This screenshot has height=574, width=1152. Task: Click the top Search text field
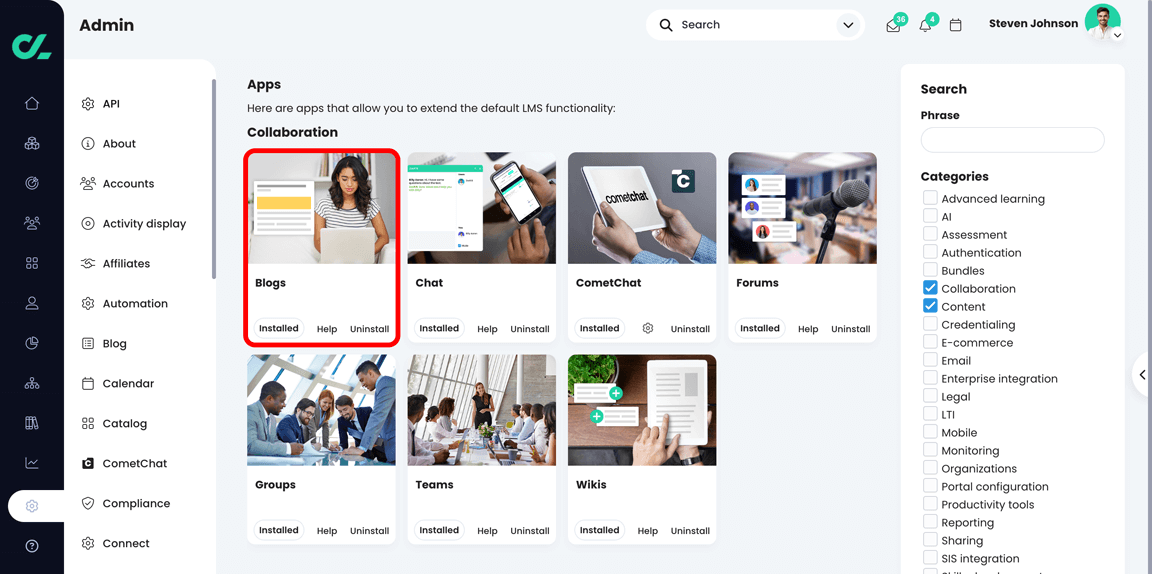(x=755, y=25)
